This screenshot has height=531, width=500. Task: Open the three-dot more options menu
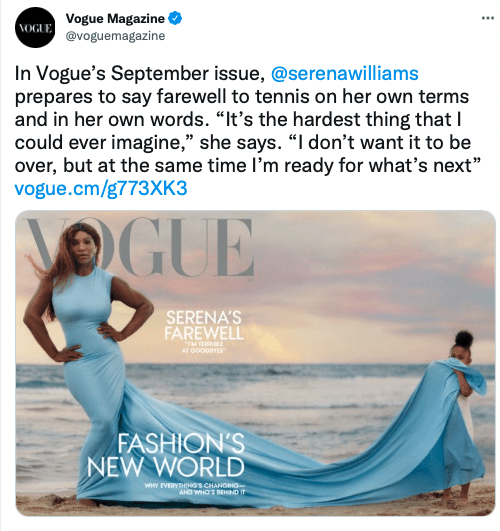tap(487, 18)
